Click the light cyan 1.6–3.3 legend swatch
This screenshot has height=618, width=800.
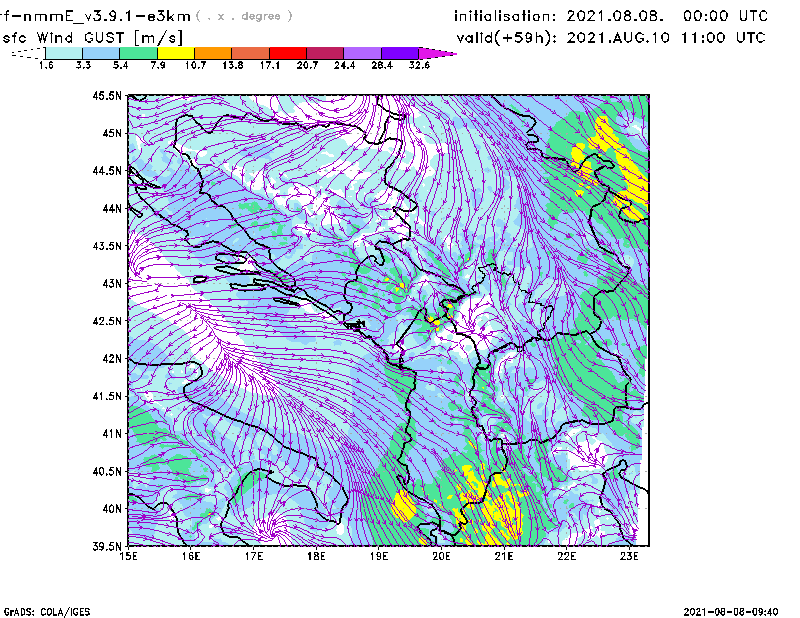(64, 53)
